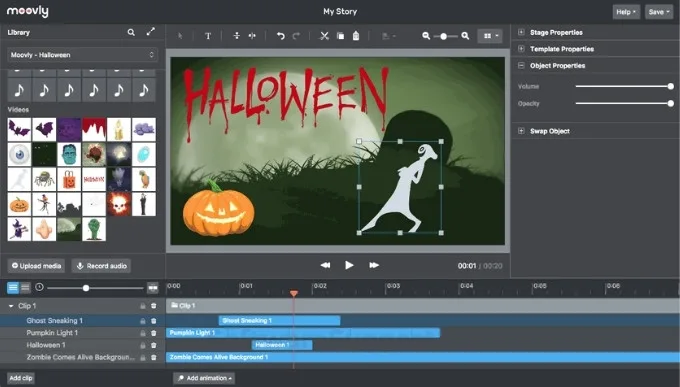Copy the selected object
Viewport: 680px width, 387px height.
pos(340,36)
